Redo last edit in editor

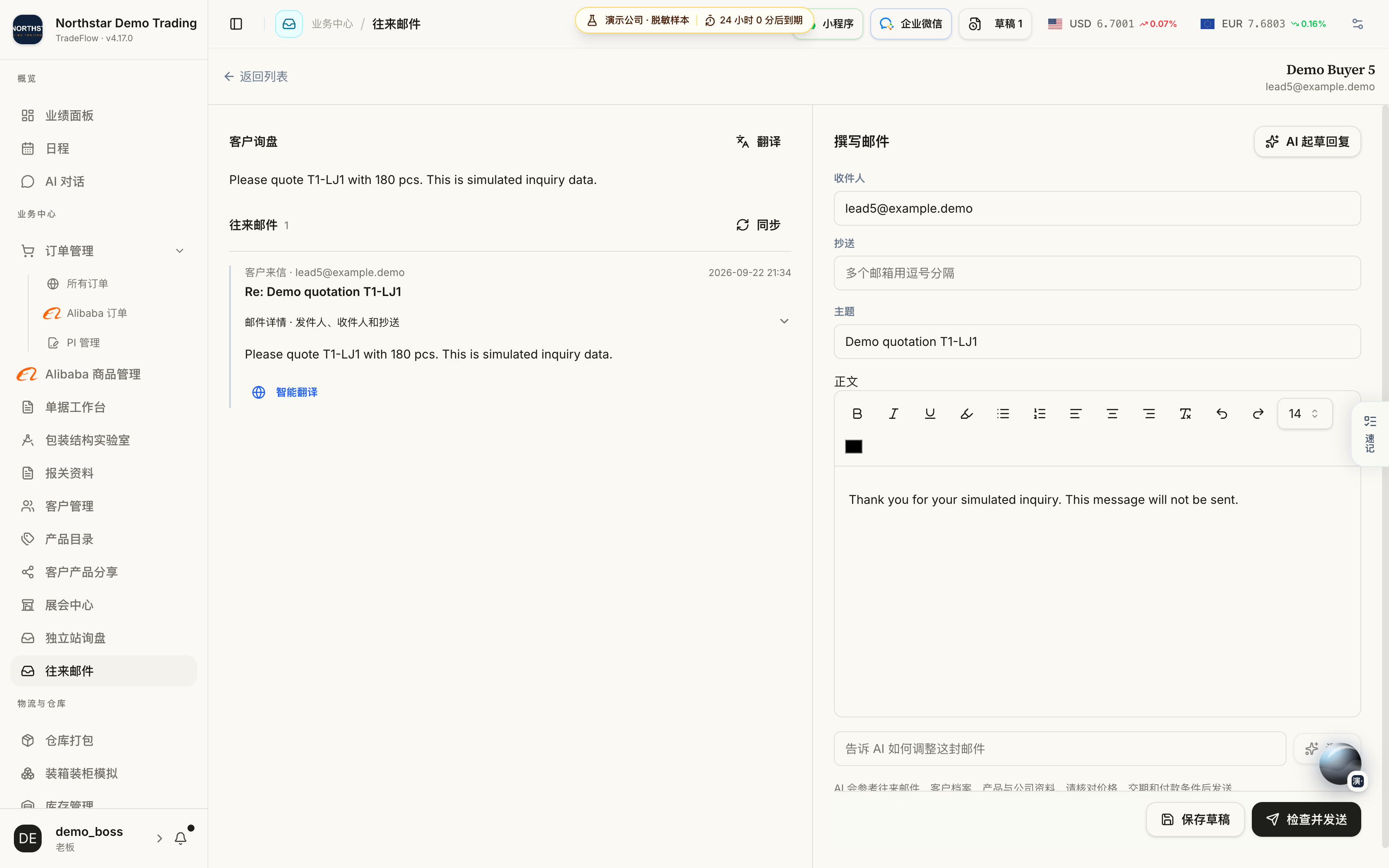pos(1258,413)
